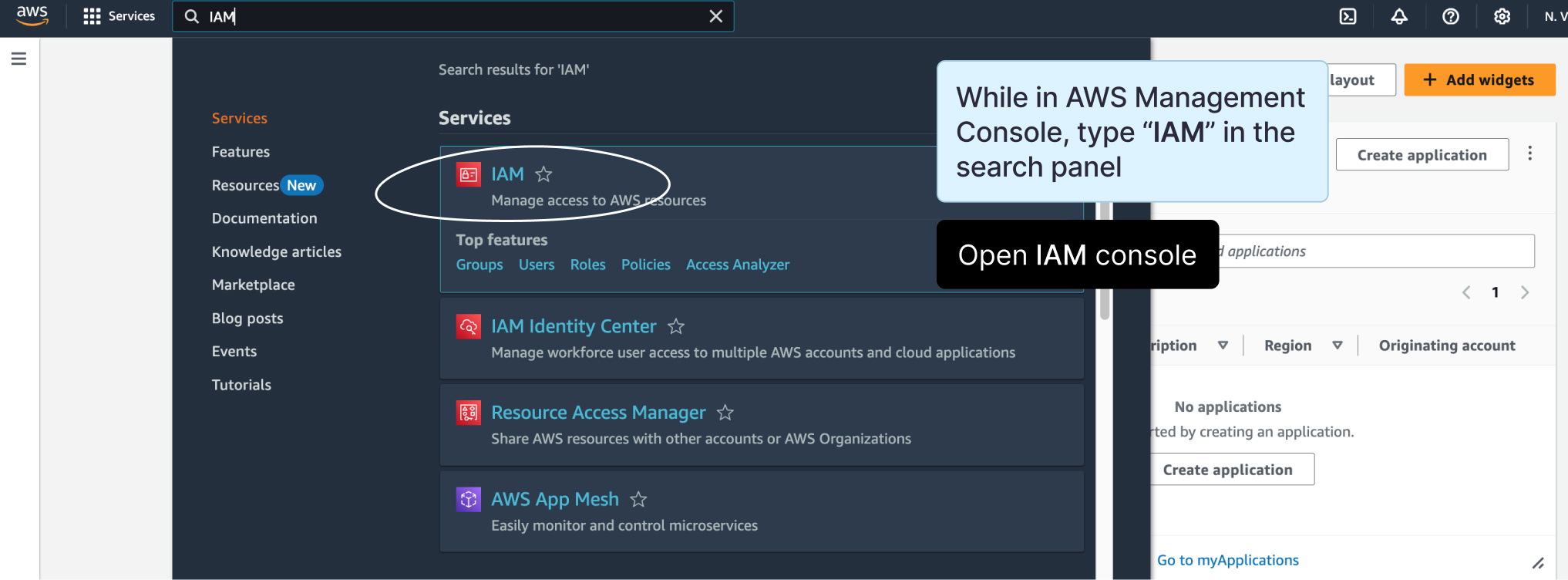
Task: Focus the find applications field
Action: coord(1377,251)
